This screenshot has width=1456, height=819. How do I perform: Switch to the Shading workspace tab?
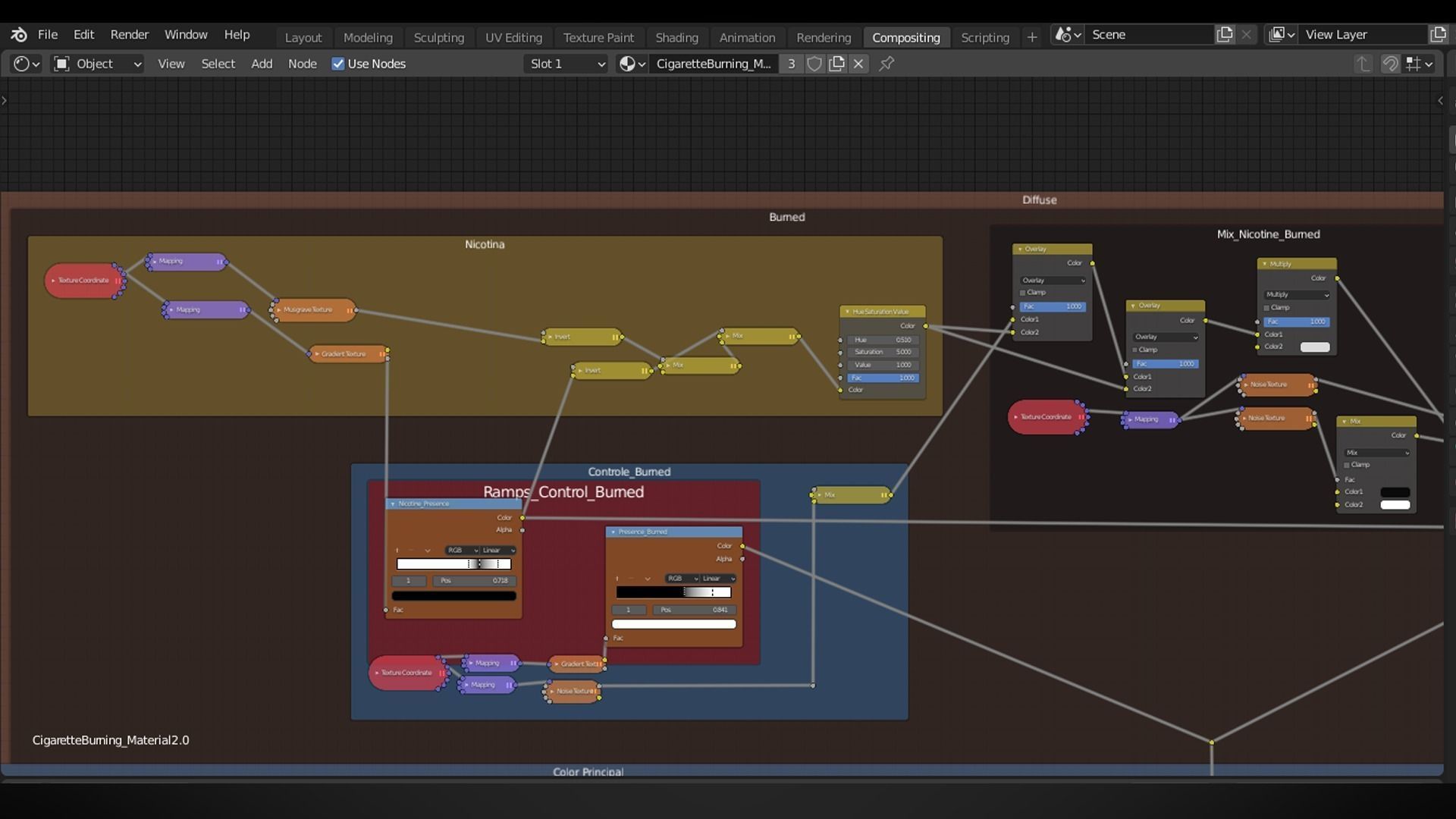pos(676,38)
